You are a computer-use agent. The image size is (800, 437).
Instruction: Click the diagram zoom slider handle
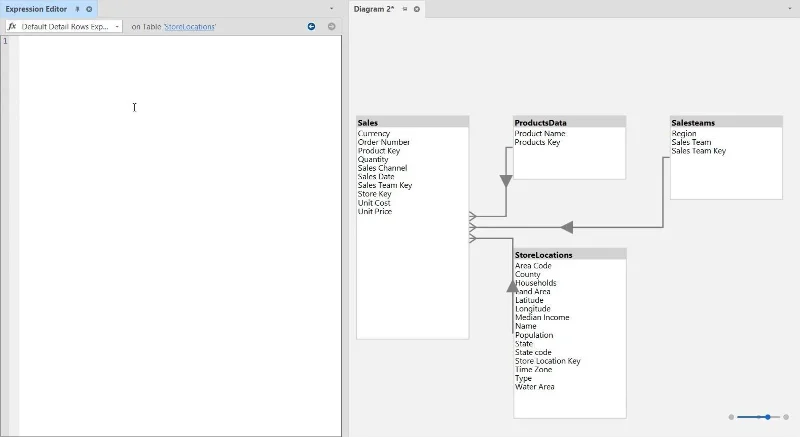tap(768, 417)
